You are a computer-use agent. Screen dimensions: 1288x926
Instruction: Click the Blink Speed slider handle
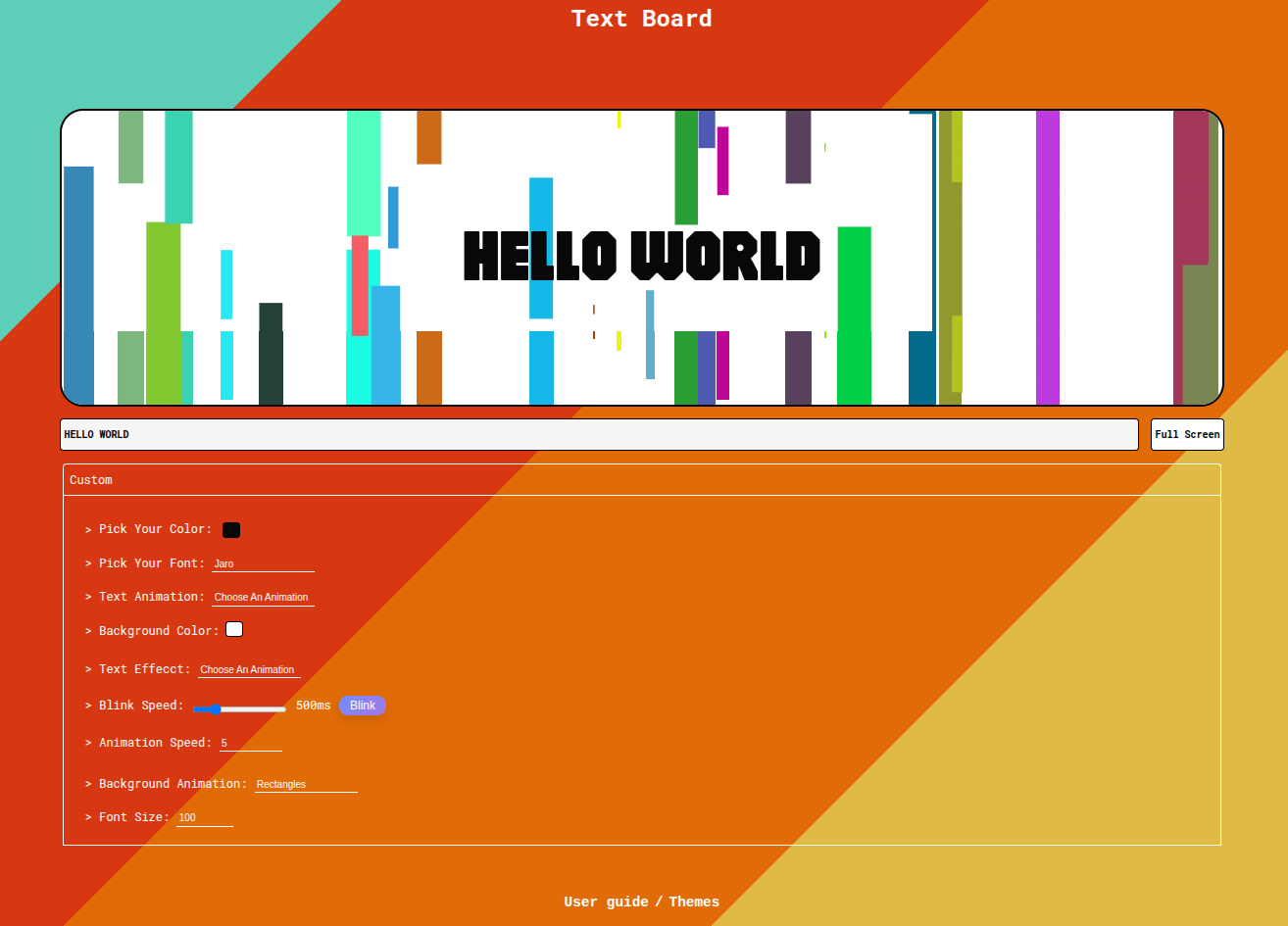(216, 708)
